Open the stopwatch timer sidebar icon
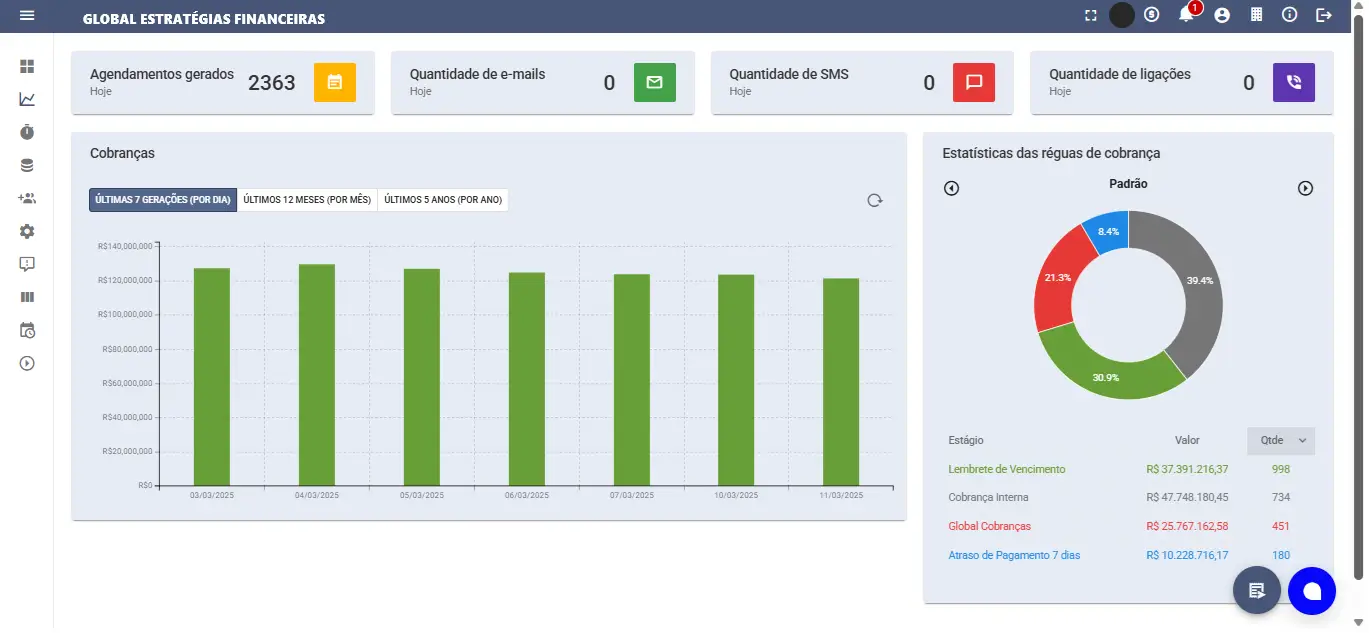This screenshot has width=1369, height=633. tap(27, 132)
